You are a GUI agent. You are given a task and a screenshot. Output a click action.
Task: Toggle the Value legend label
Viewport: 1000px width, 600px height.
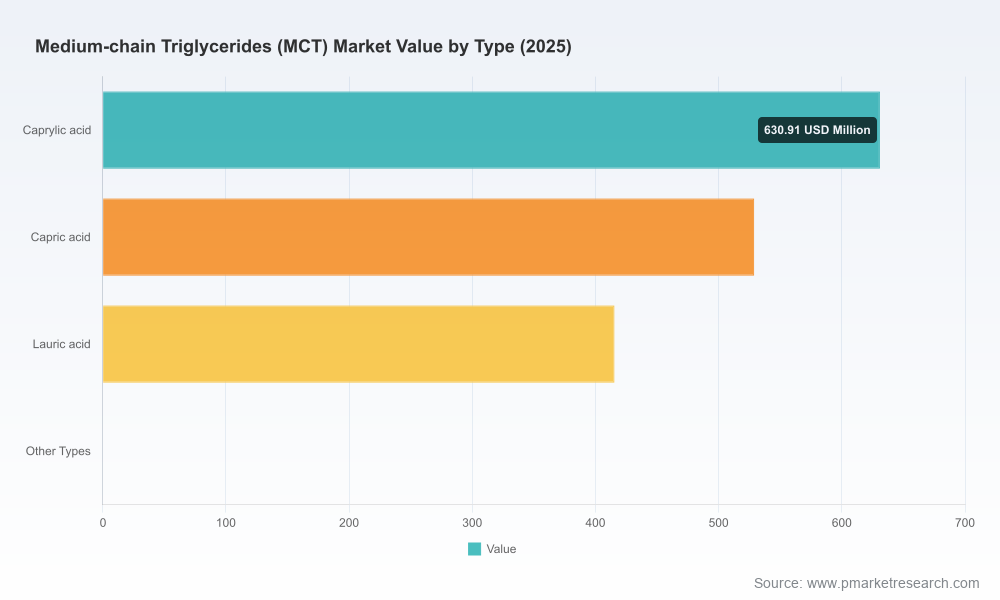click(501, 549)
